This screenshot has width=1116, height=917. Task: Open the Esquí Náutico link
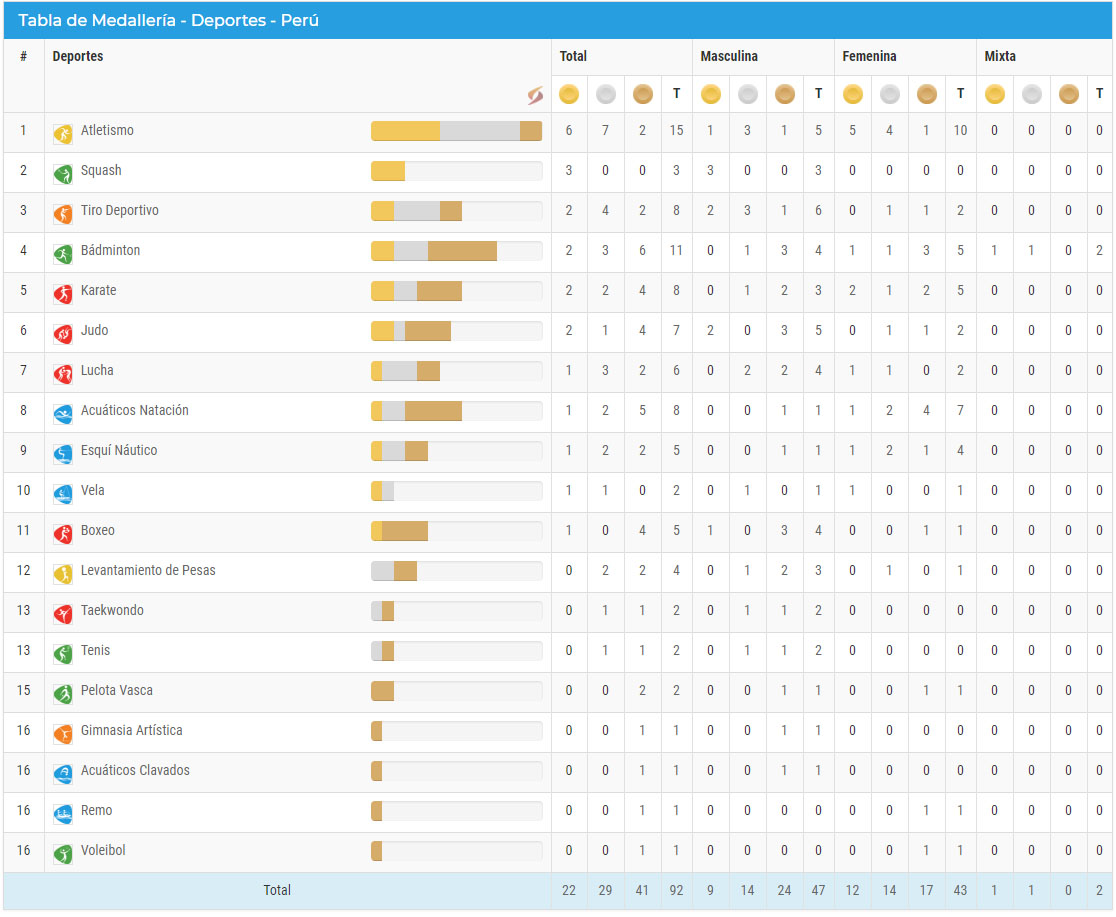click(119, 451)
